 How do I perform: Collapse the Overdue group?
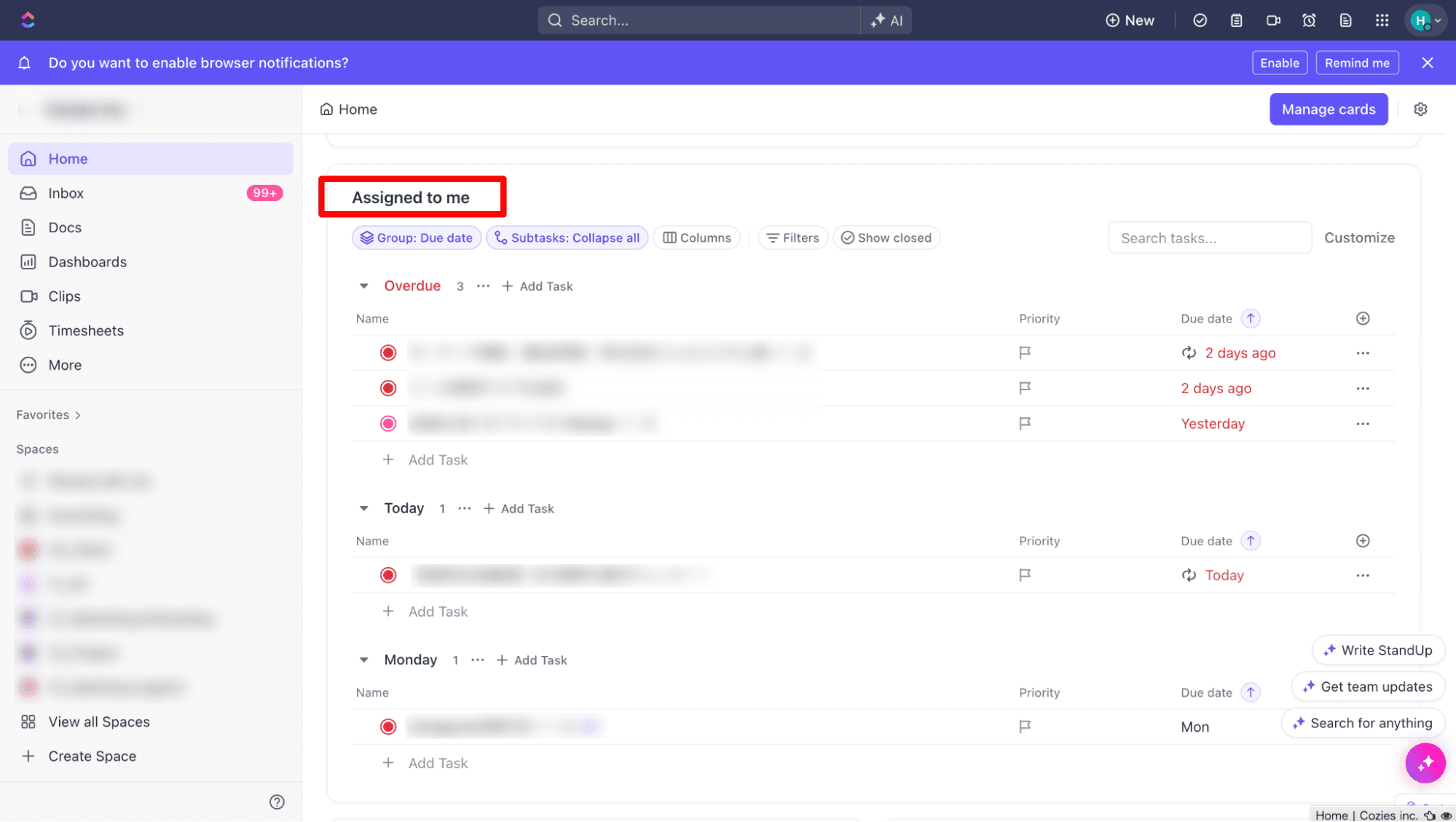[364, 286]
